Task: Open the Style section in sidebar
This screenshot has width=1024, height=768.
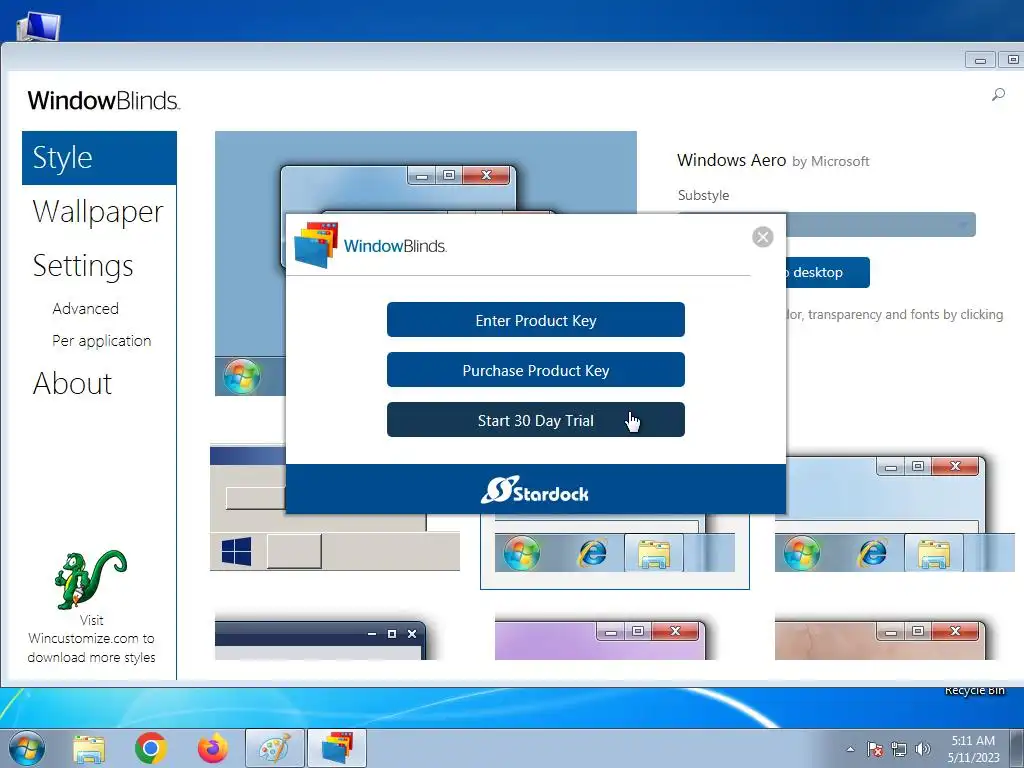Action: point(99,158)
